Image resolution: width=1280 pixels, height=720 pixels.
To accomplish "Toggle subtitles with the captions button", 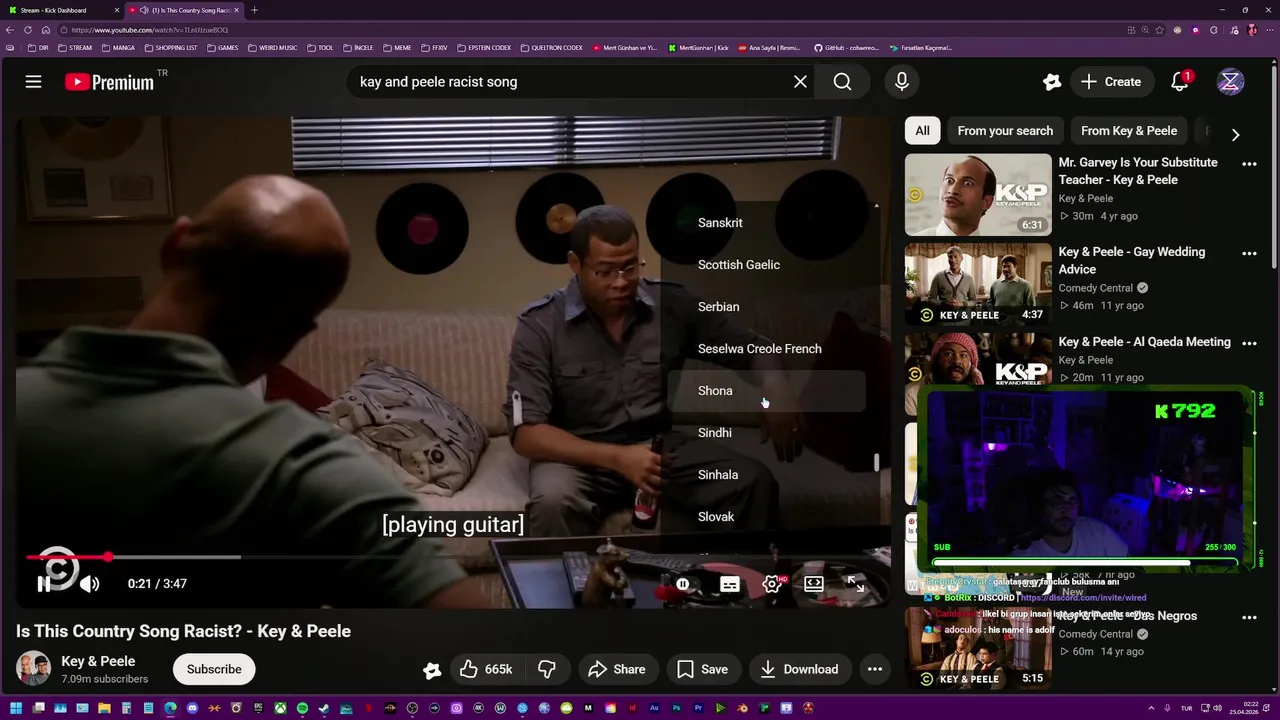I will [730, 584].
